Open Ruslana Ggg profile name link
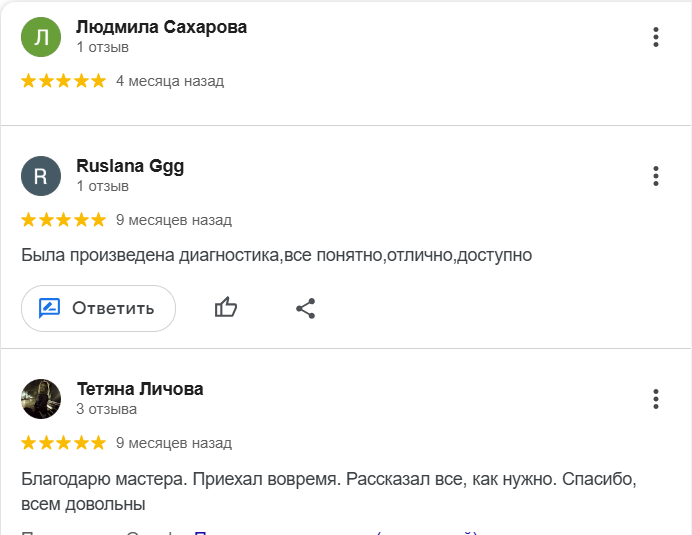This screenshot has width=692, height=535. pos(130,166)
